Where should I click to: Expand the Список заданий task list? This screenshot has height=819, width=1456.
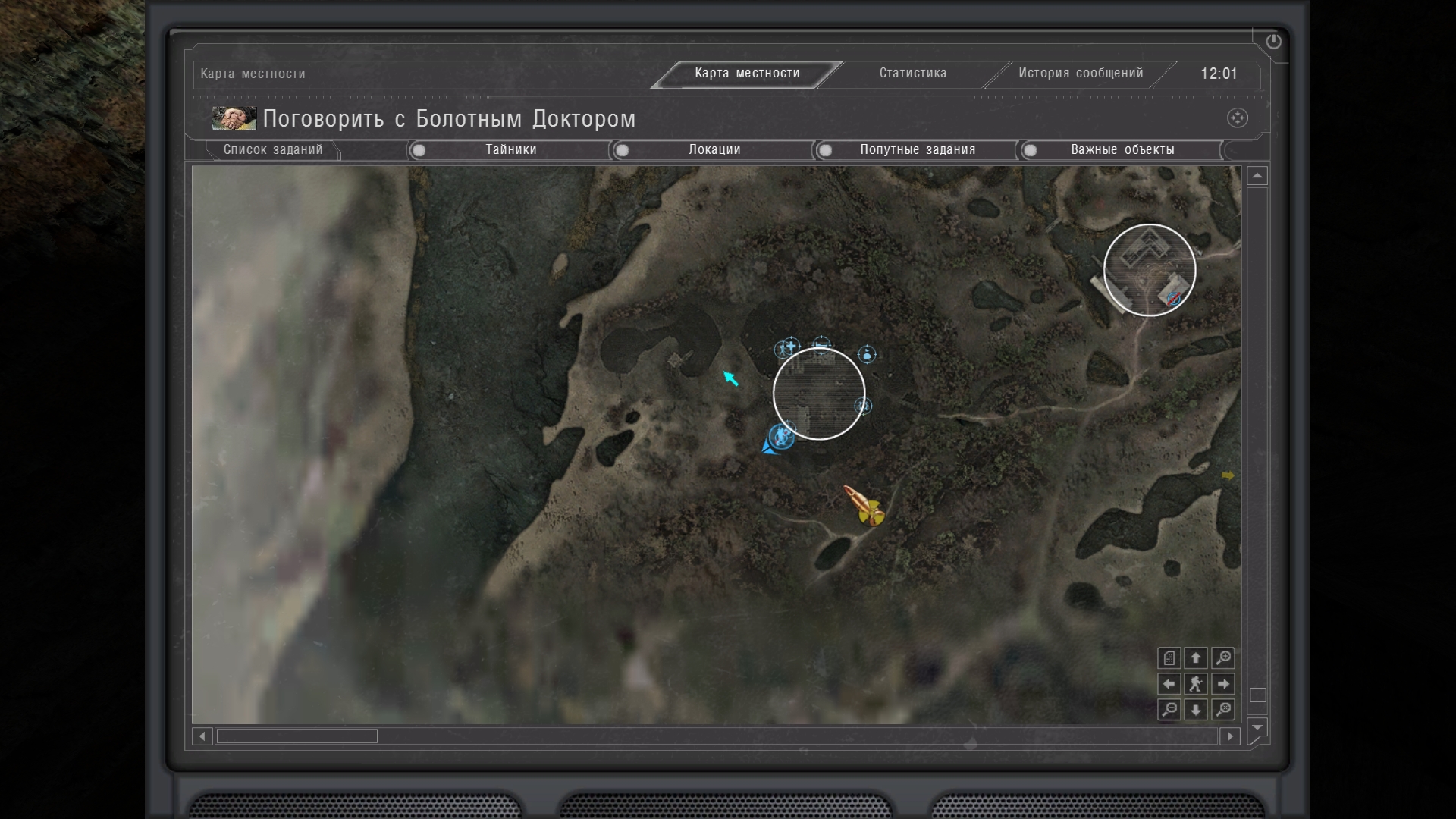(273, 150)
